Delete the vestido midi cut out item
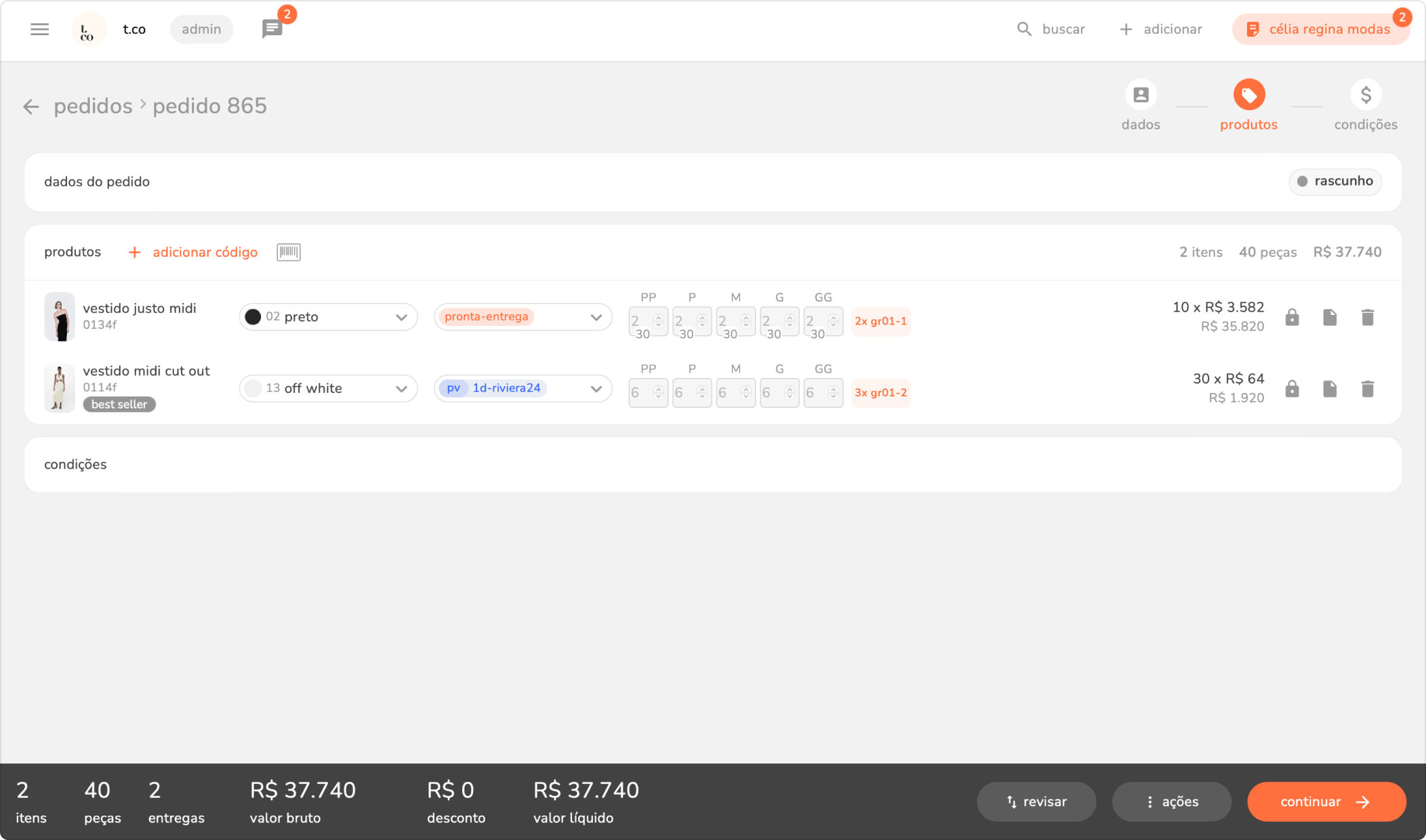The width and height of the screenshot is (1426, 840). tap(1367, 389)
